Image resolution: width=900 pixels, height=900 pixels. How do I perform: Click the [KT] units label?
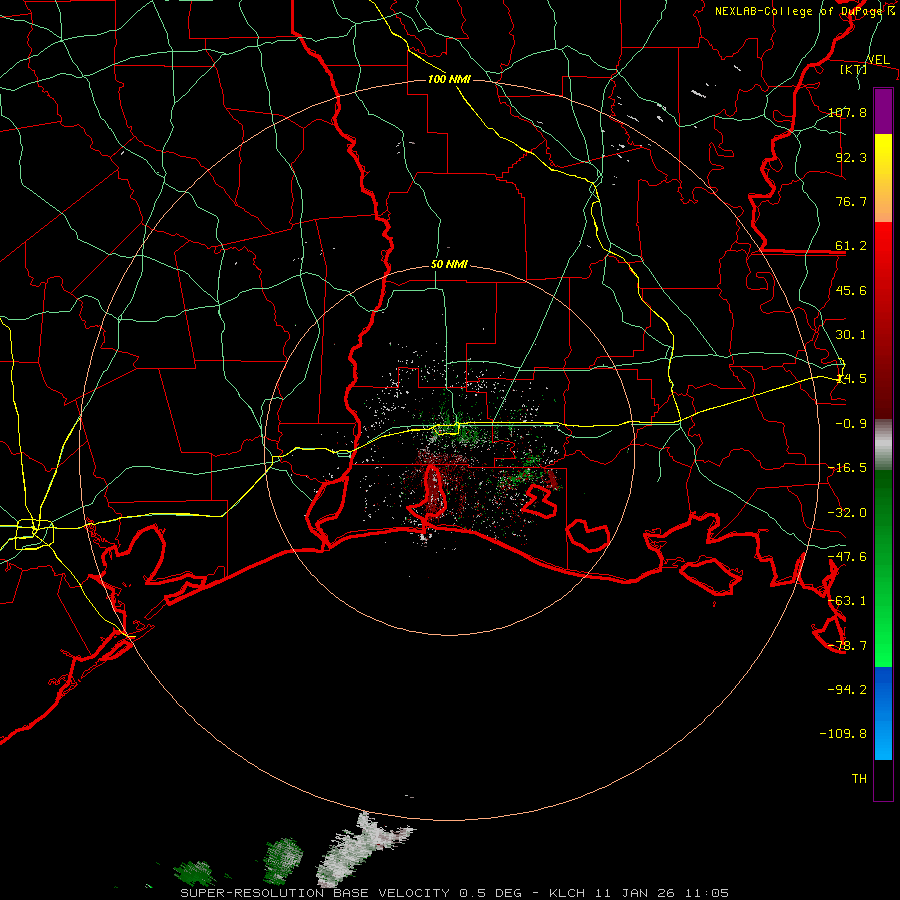click(x=854, y=69)
